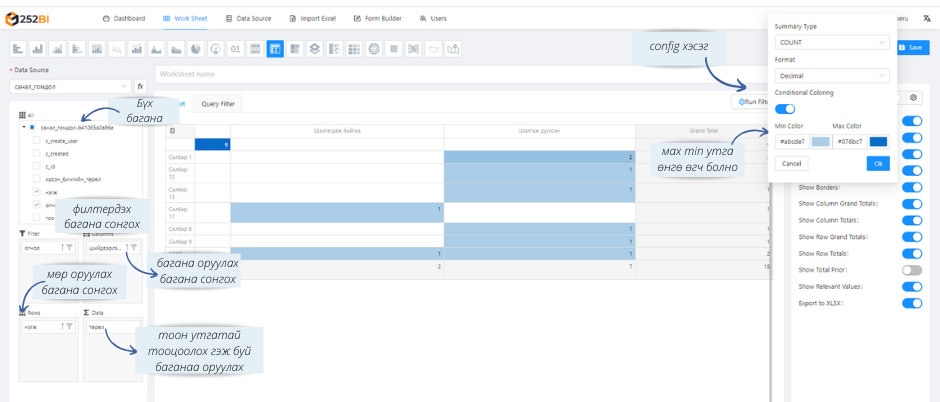The image size is (940, 402).
Task: Click the language translate icon
Action: click(926, 18)
